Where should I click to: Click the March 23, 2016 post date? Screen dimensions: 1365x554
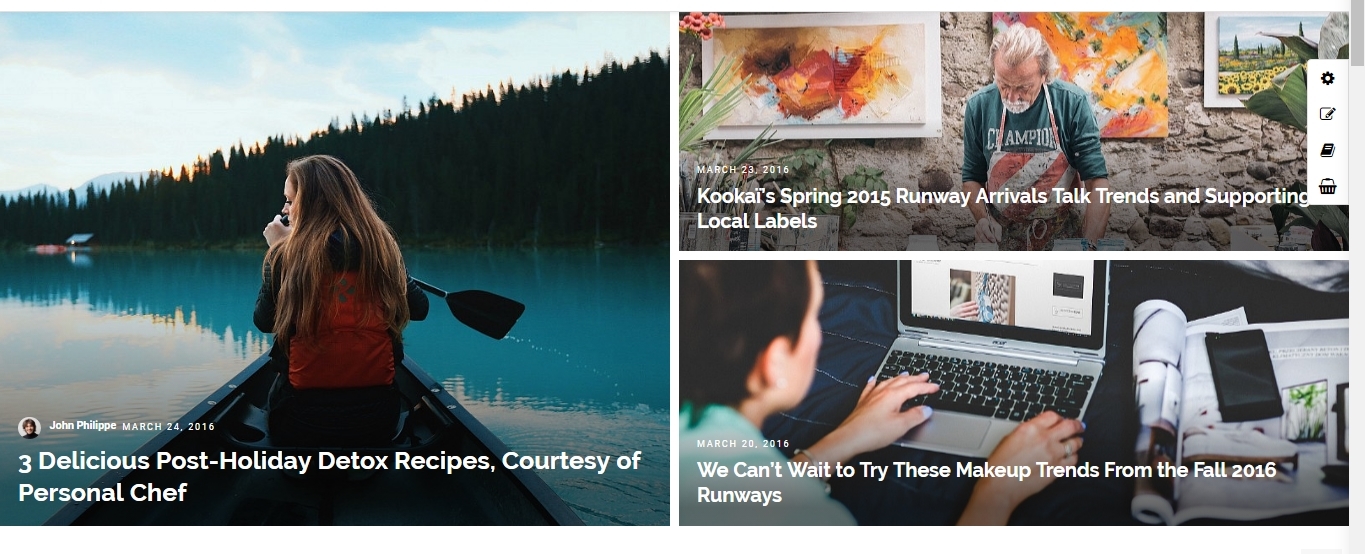click(x=743, y=170)
